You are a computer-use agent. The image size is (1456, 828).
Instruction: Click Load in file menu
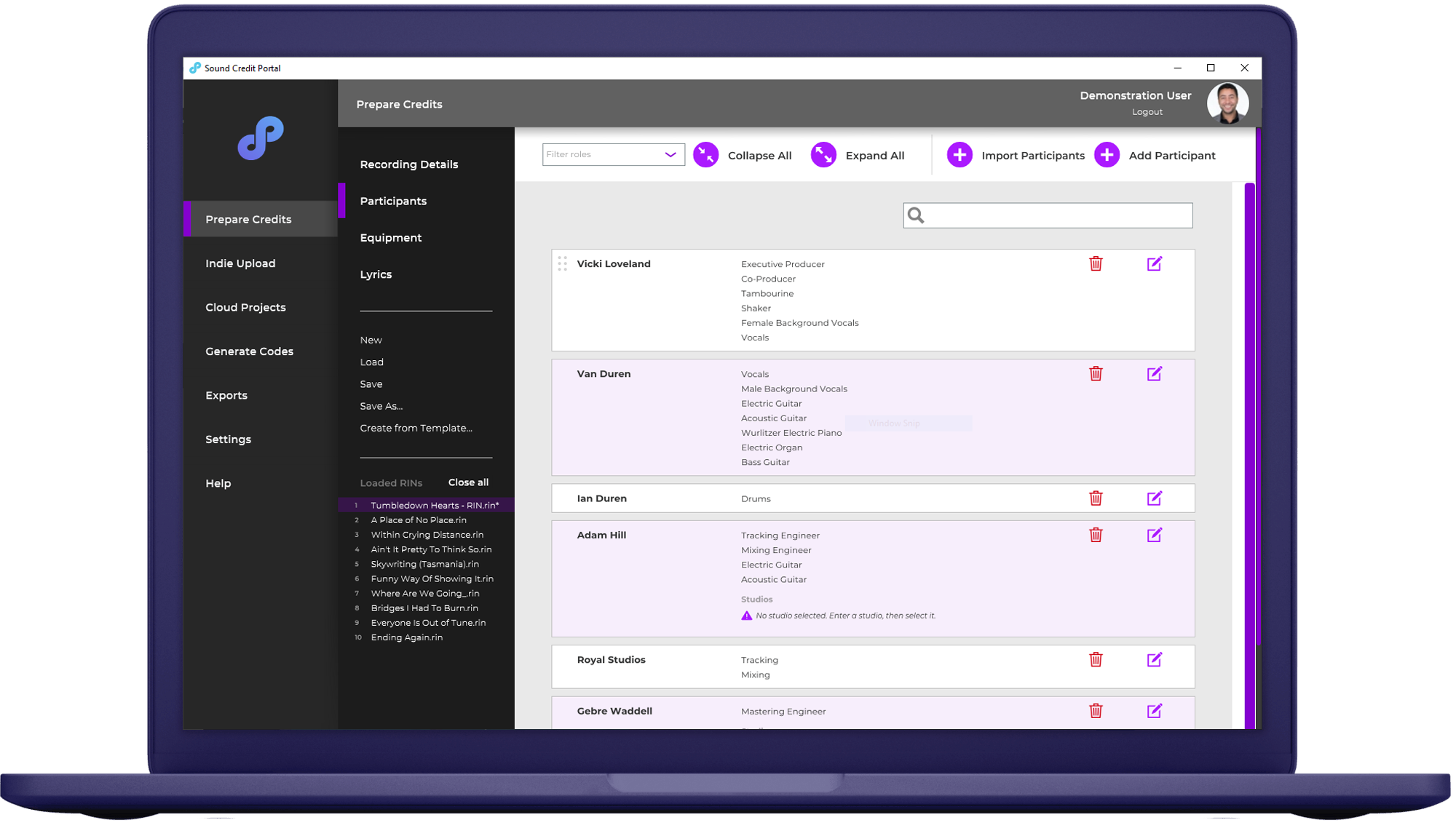pos(373,362)
